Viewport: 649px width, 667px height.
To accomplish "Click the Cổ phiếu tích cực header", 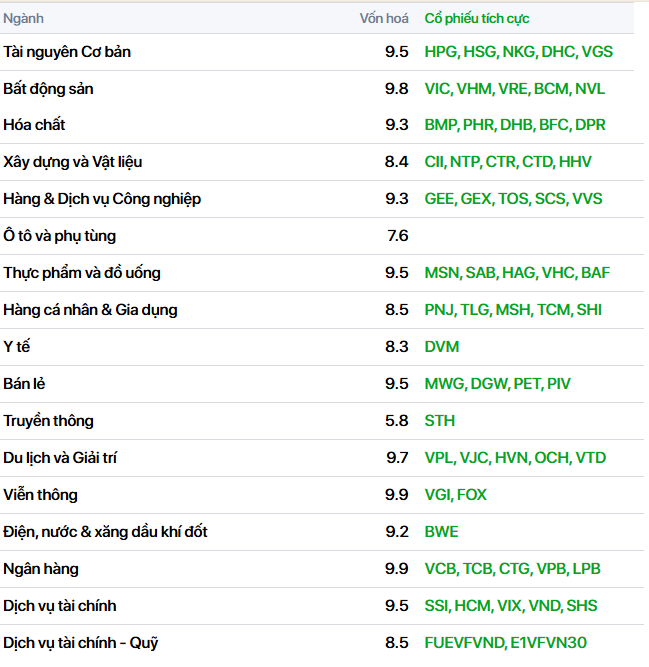I will [x=477, y=18].
